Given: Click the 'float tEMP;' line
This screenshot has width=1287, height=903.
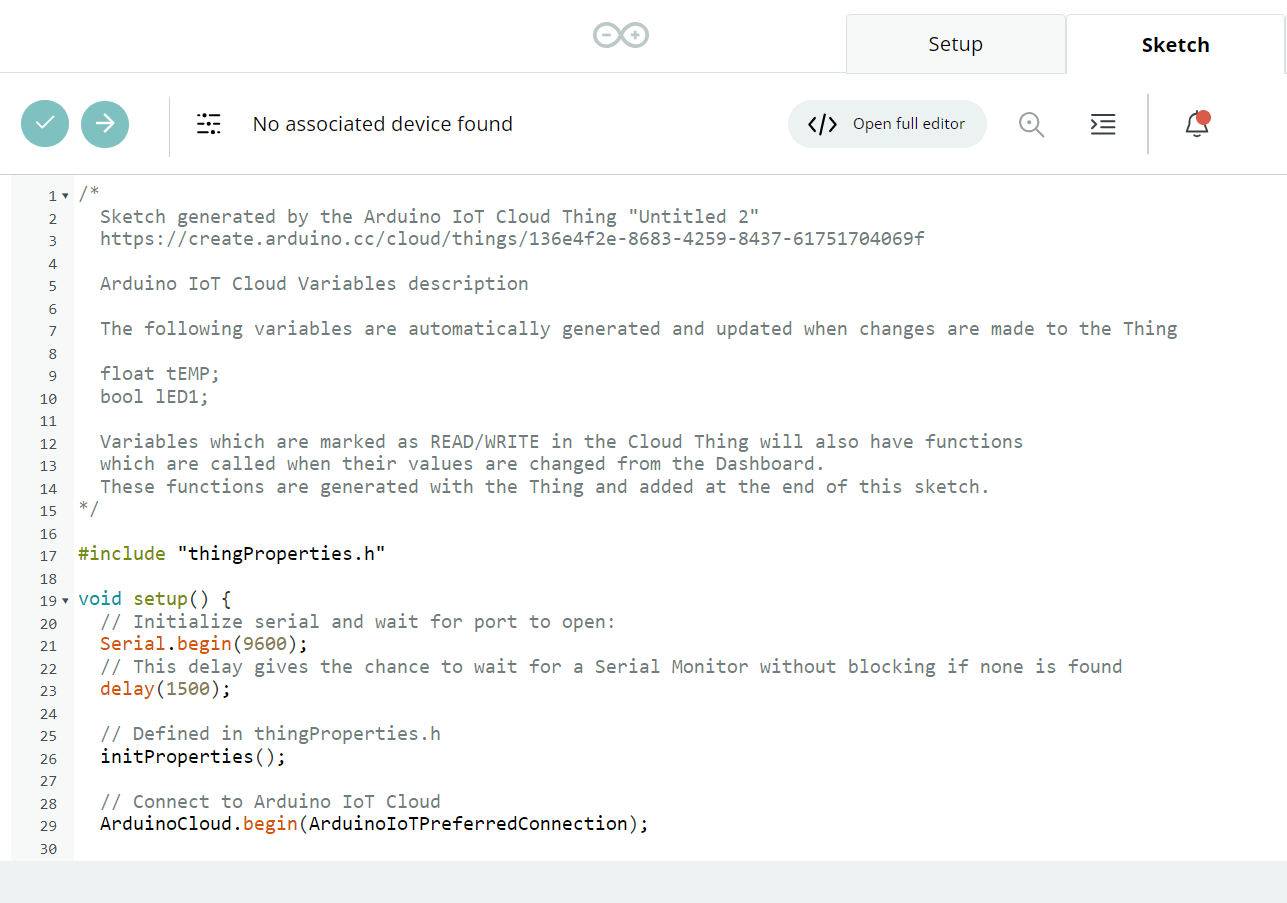Looking at the screenshot, I should 159,374.
